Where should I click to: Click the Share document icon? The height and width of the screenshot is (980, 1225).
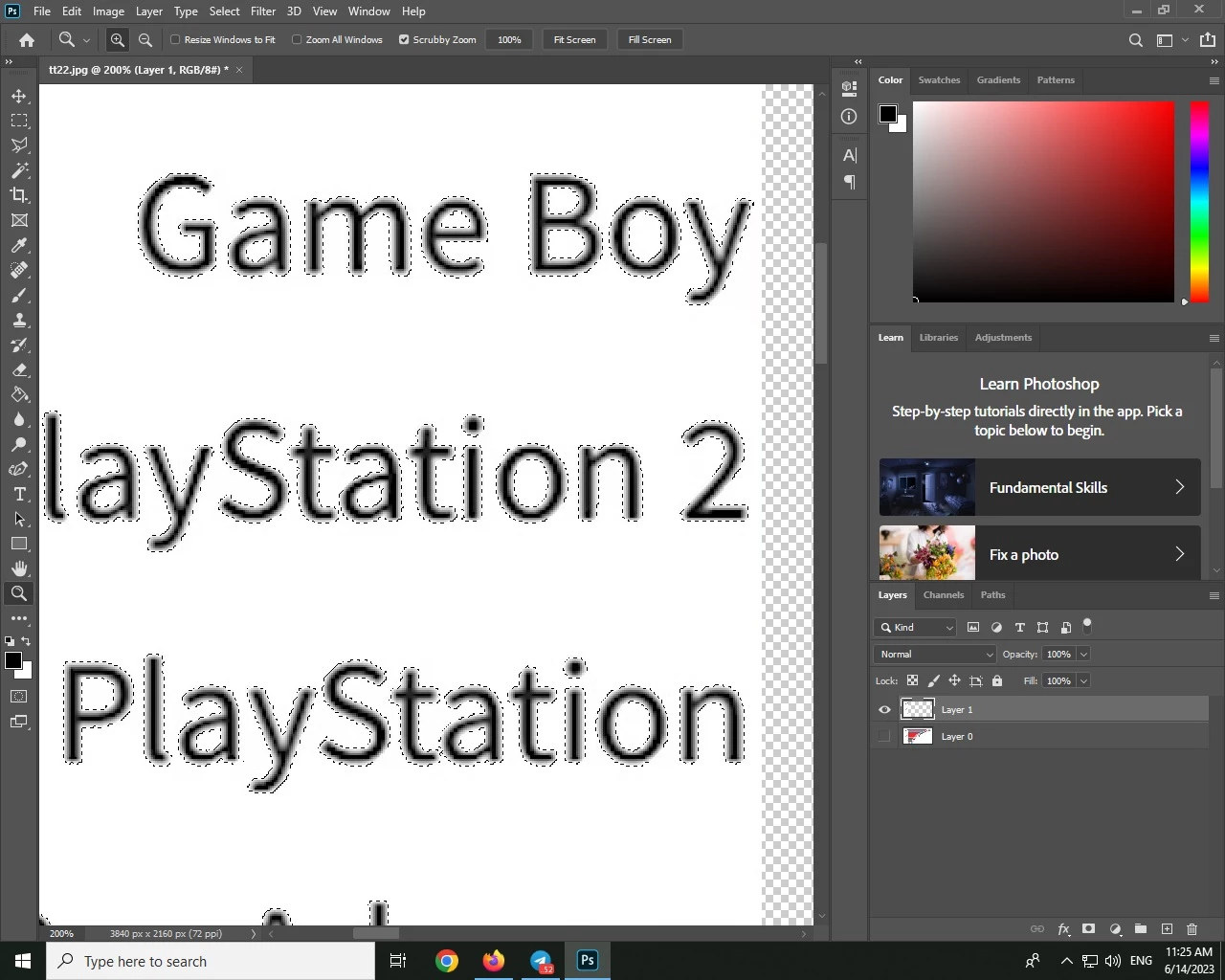1208,39
